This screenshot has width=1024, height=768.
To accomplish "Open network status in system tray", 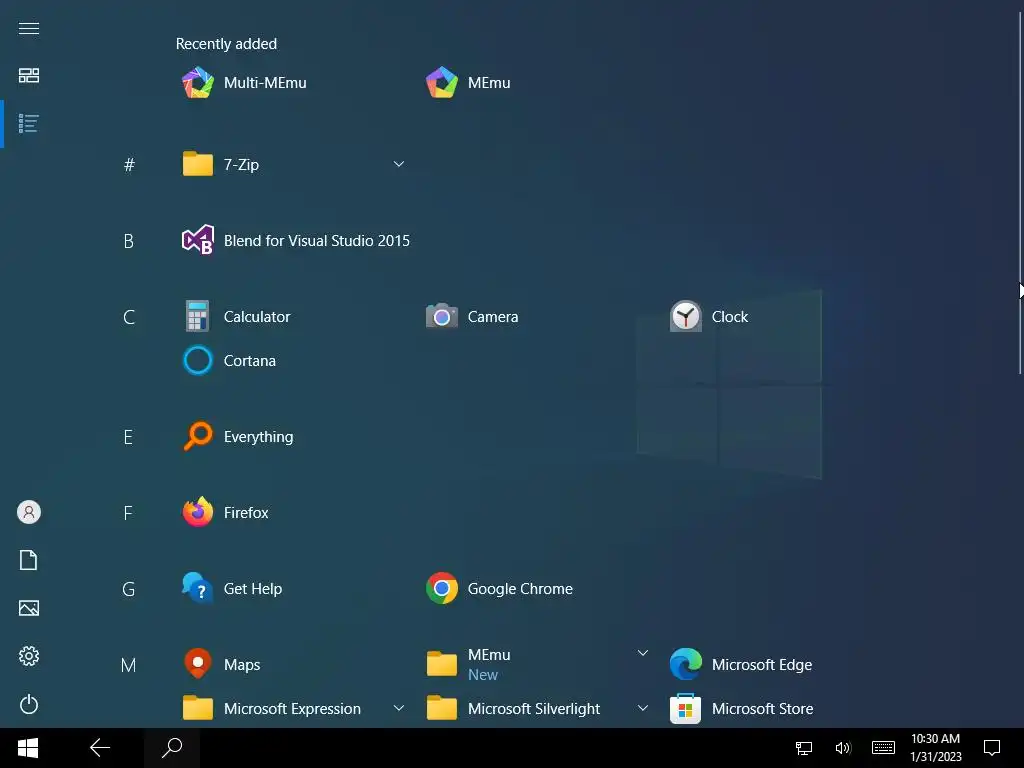I will [804, 748].
